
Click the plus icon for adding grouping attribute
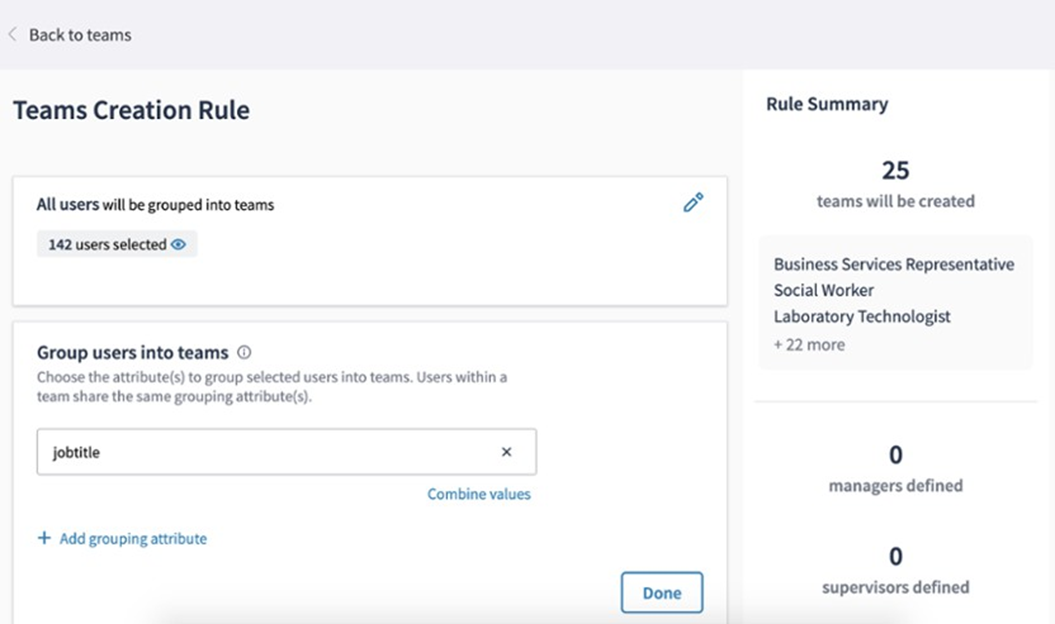point(44,538)
